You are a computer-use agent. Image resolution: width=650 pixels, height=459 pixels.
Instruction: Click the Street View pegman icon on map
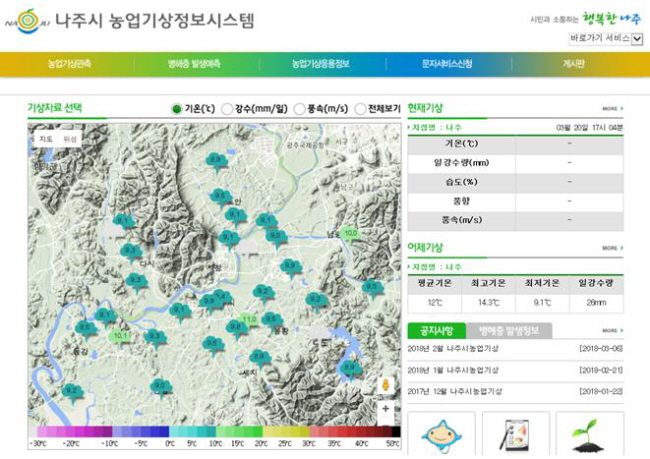click(386, 385)
